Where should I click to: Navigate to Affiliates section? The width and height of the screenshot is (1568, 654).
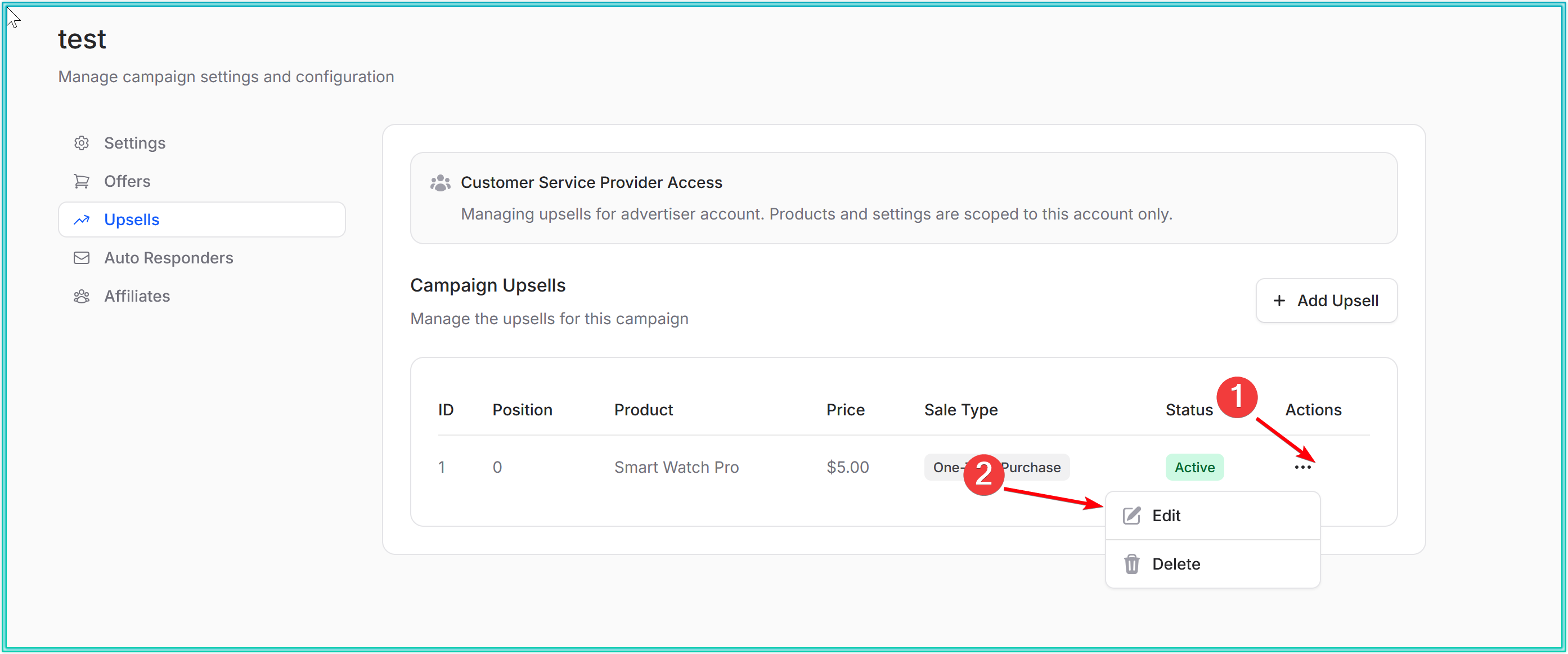137,297
